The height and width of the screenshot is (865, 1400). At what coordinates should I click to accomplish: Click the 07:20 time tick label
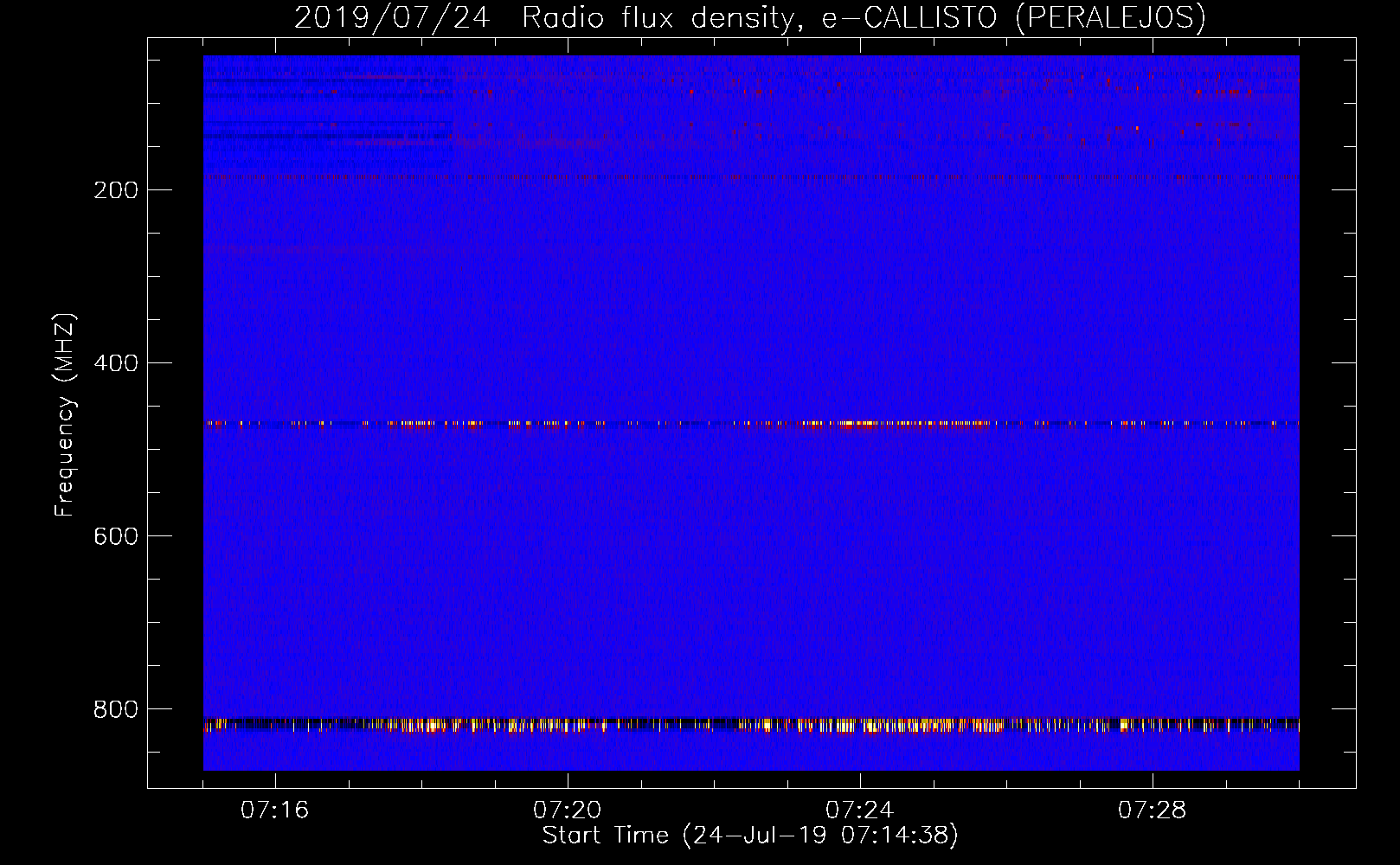[x=568, y=811]
